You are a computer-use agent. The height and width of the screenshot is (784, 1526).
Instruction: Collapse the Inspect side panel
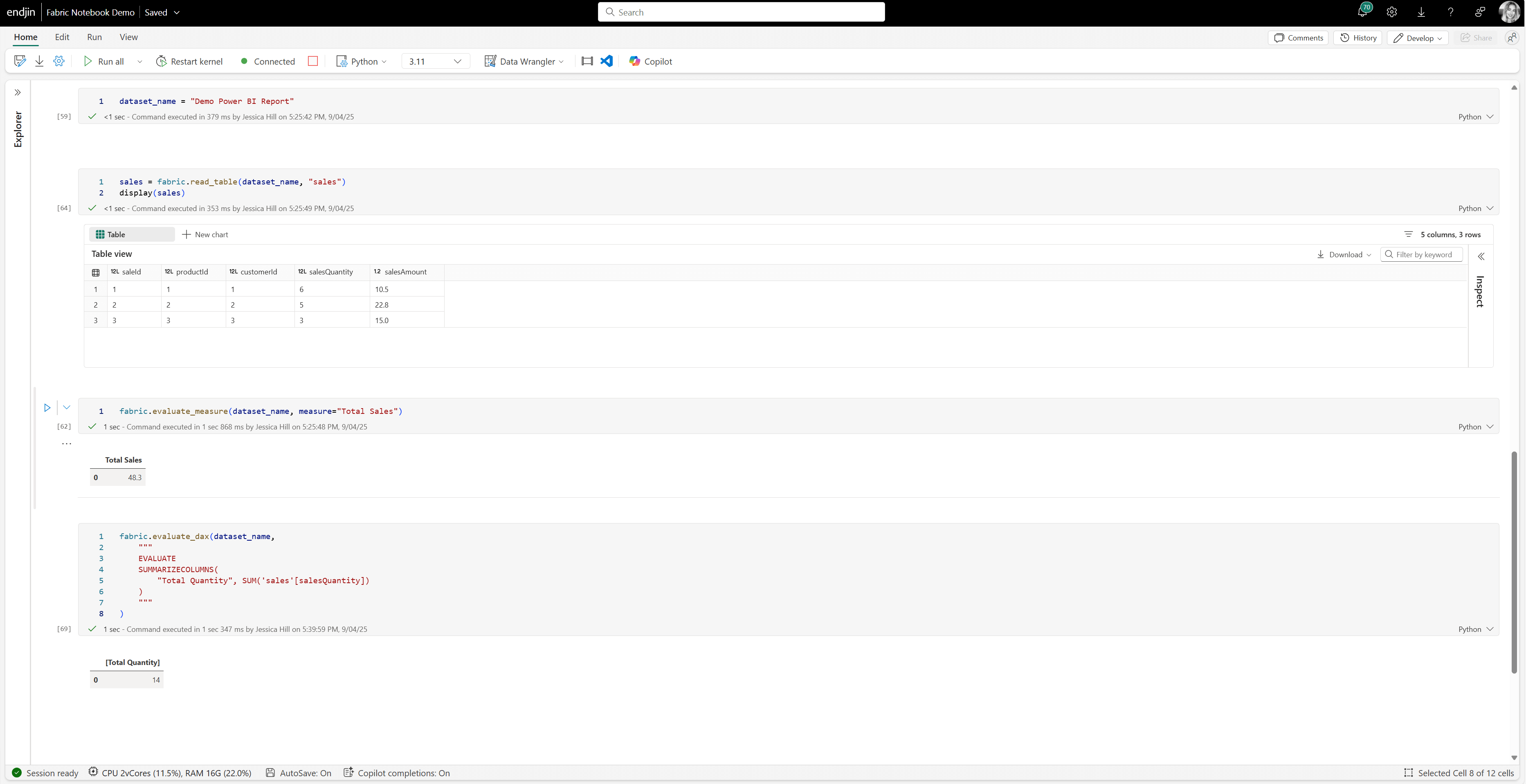tap(1481, 256)
